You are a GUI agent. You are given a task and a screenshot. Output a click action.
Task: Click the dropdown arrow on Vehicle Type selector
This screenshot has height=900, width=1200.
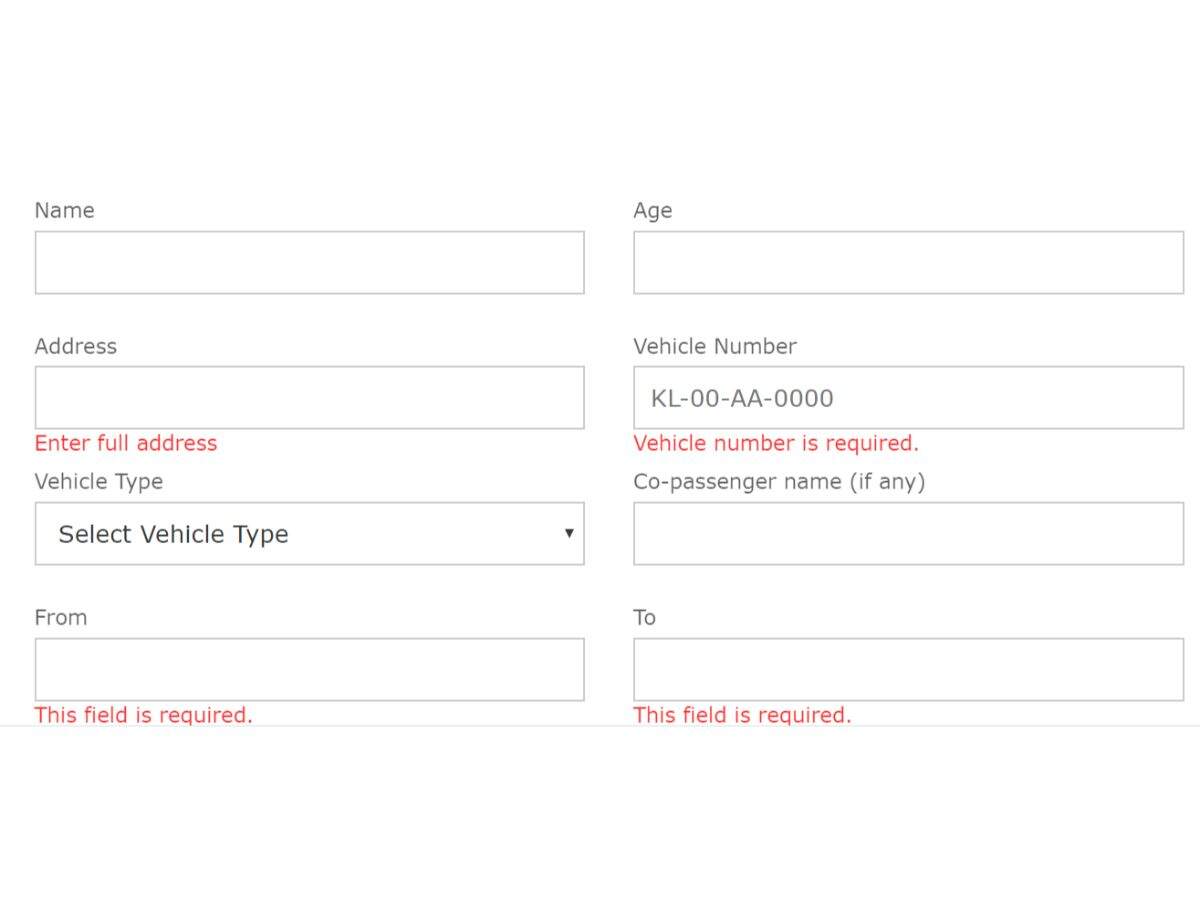pyautogui.click(x=570, y=533)
